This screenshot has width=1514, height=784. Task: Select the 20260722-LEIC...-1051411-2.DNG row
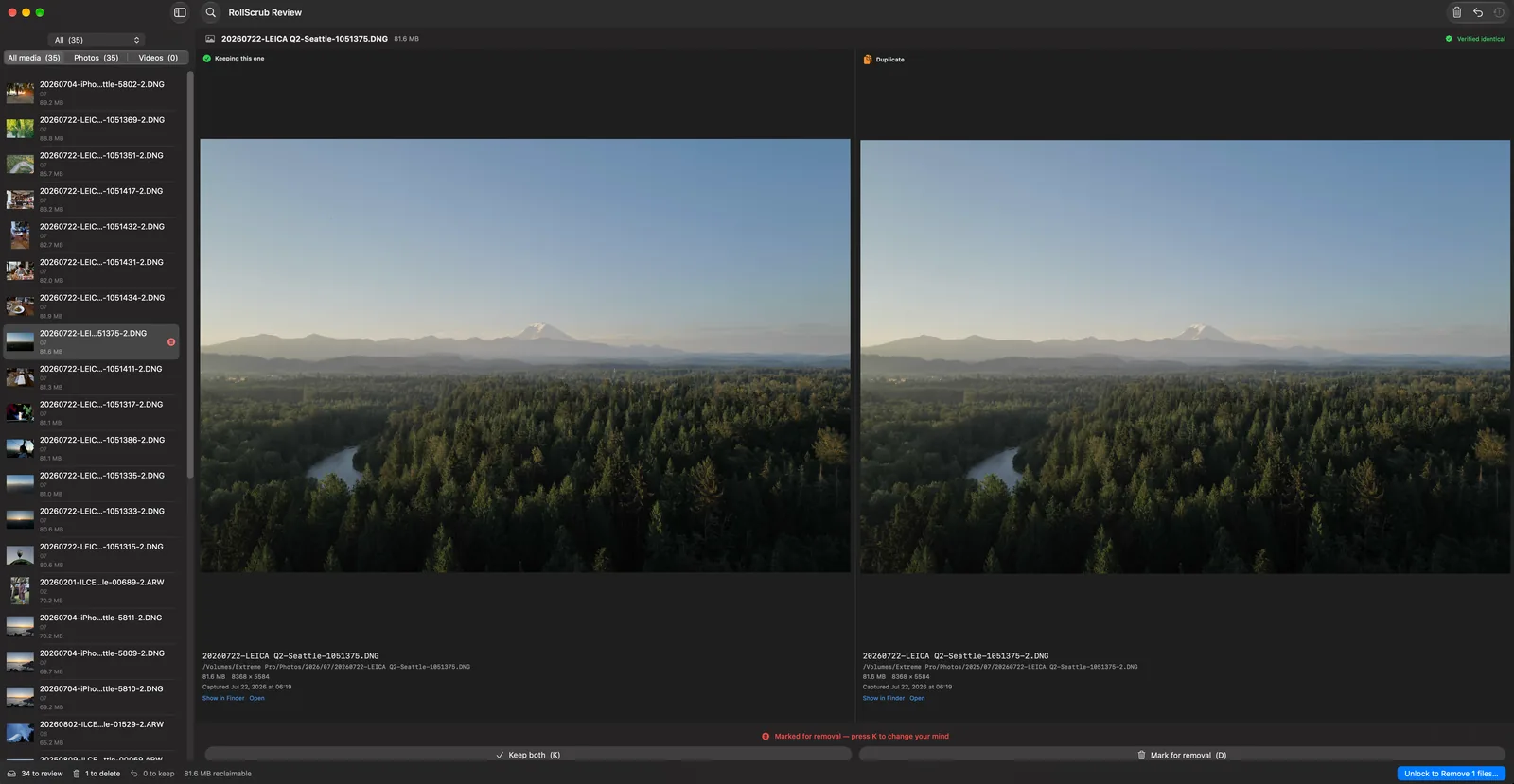[x=91, y=377]
